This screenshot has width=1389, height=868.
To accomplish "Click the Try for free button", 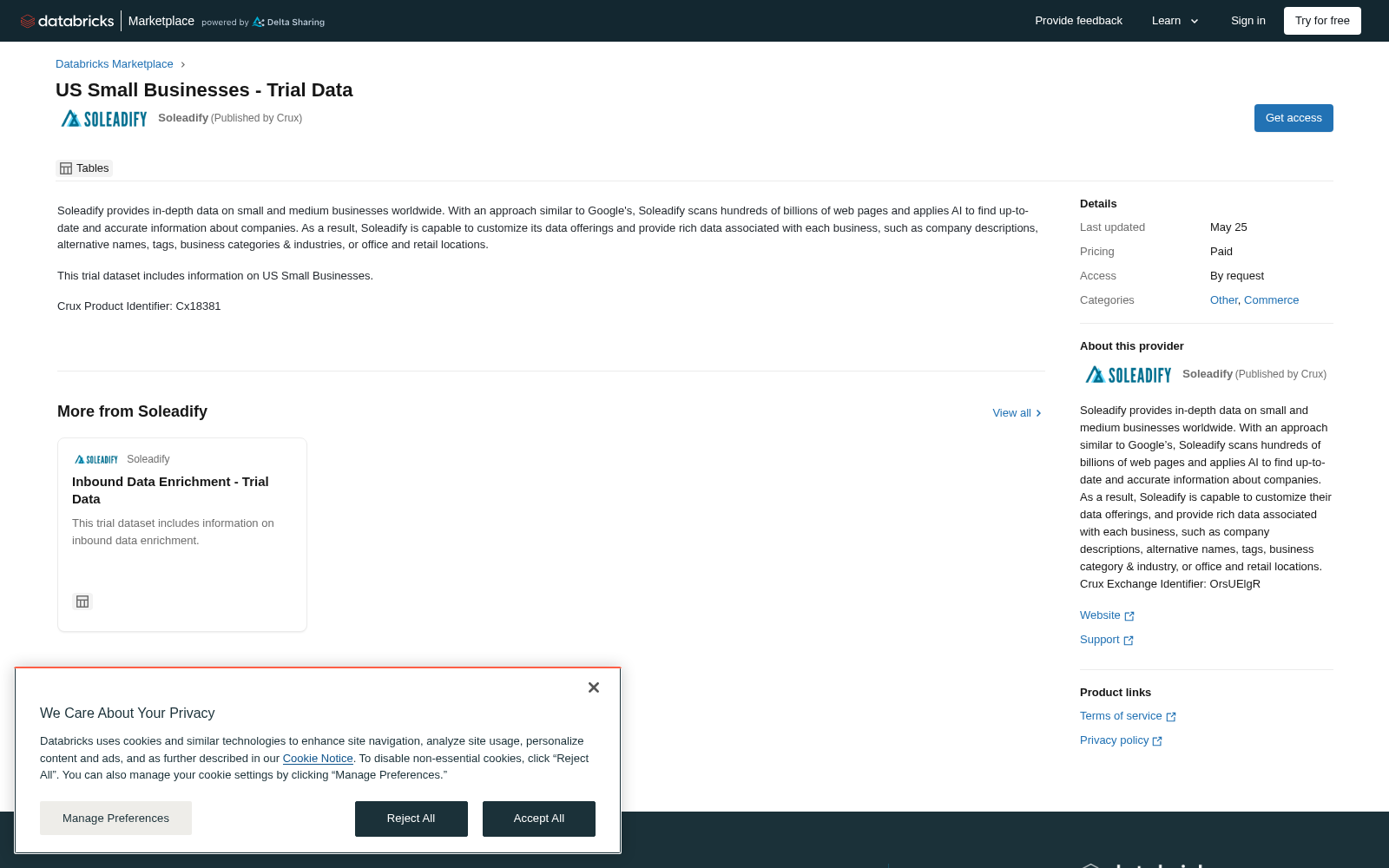I will click(x=1322, y=21).
